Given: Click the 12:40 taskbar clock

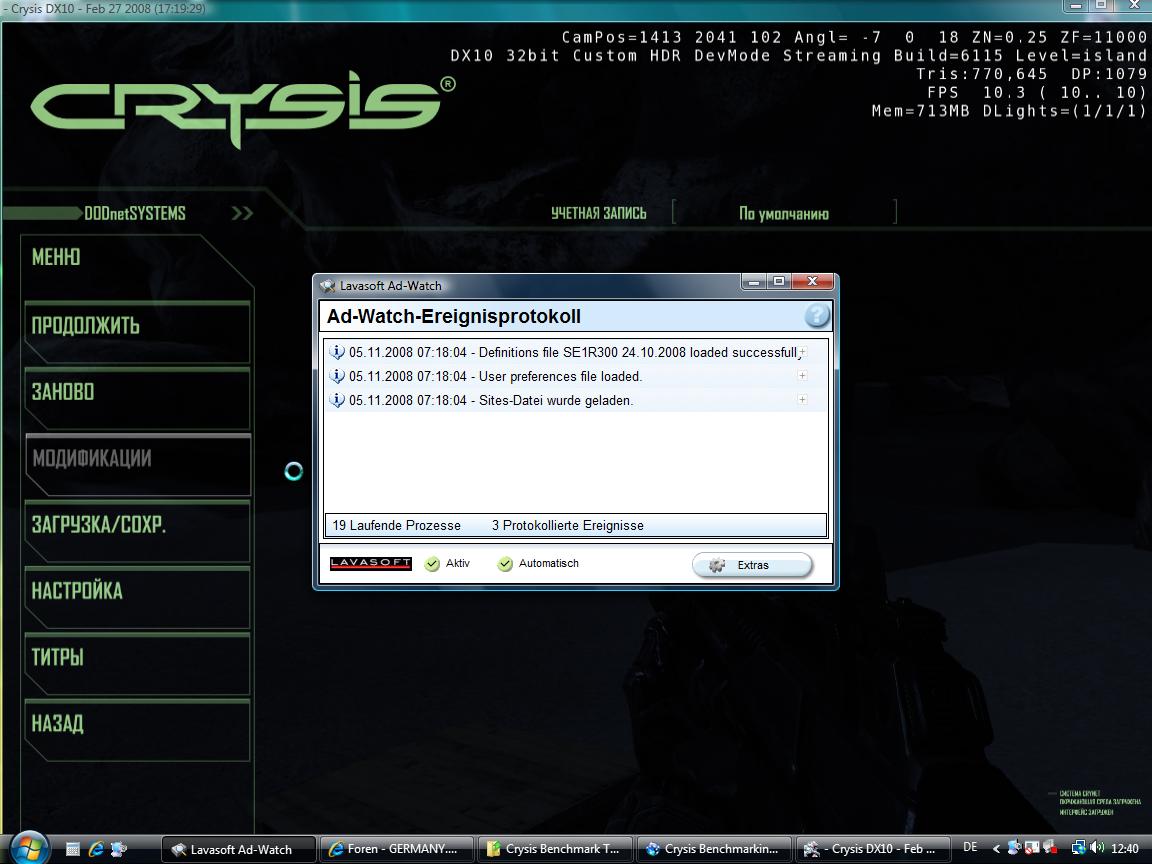Looking at the screenshot, I should [x=1124, y=849].
